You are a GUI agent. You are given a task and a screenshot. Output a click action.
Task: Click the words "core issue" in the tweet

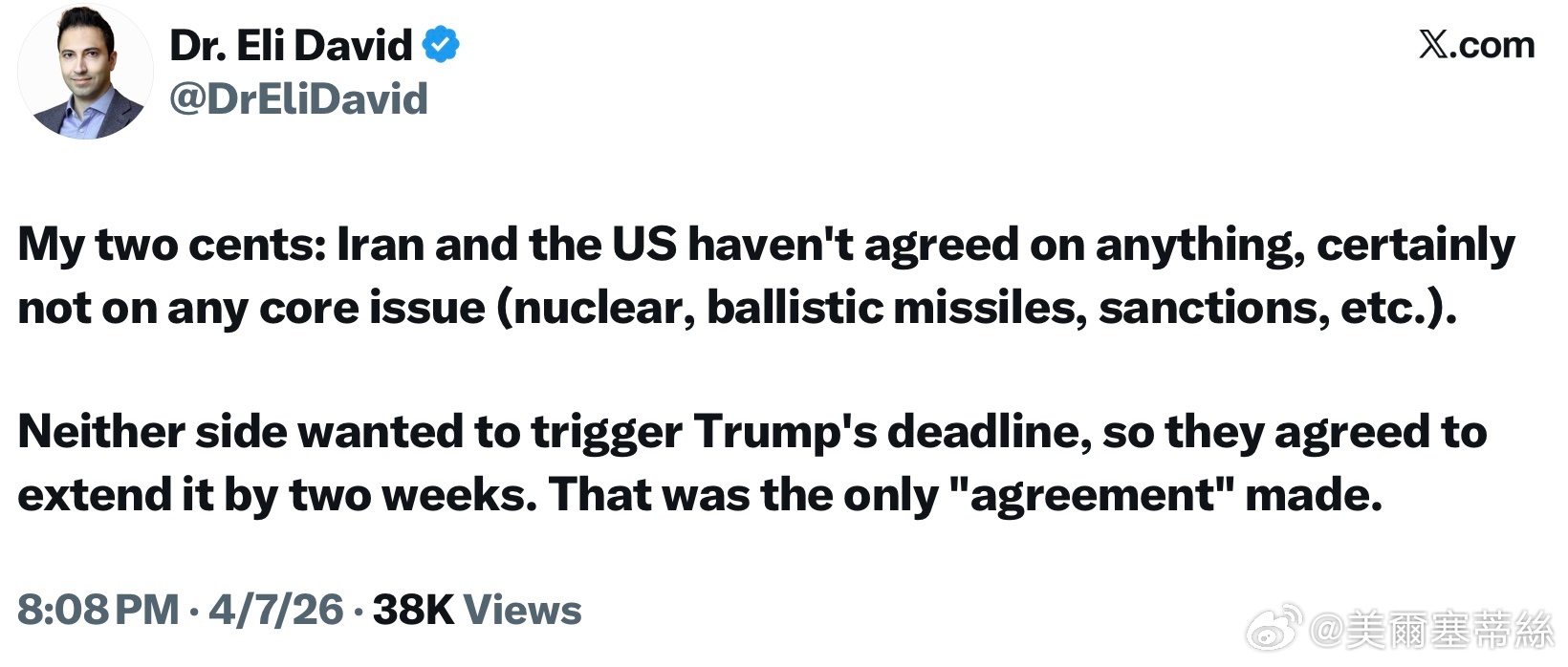click(373, 308)
